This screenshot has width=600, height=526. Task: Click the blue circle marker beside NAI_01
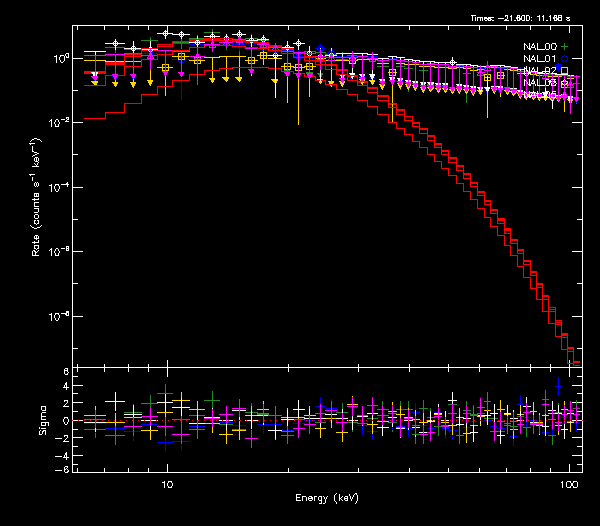point(566,59)
